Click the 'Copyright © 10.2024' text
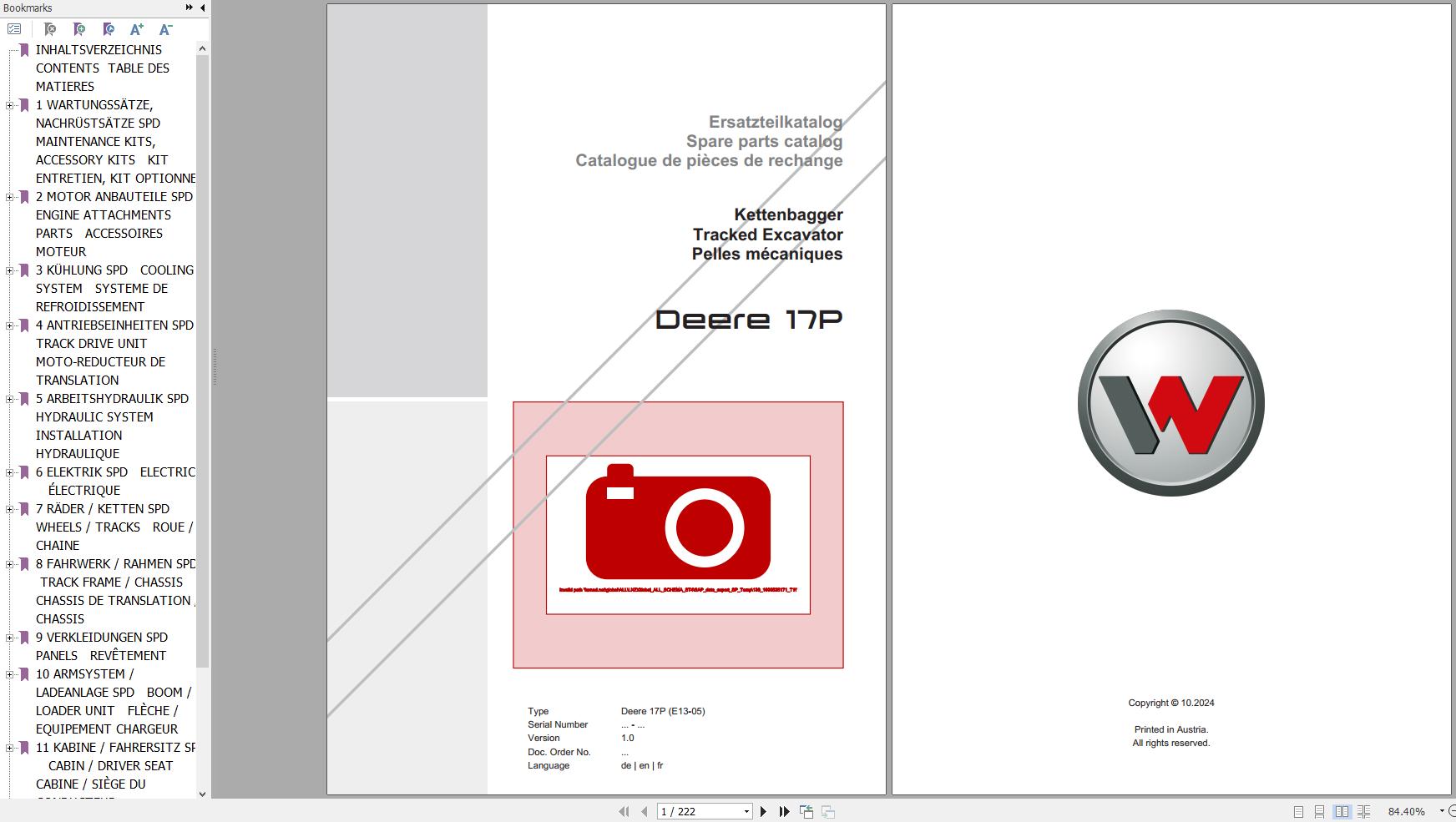This screenshot has height=822, width=1456. (x=1171, y=703)
